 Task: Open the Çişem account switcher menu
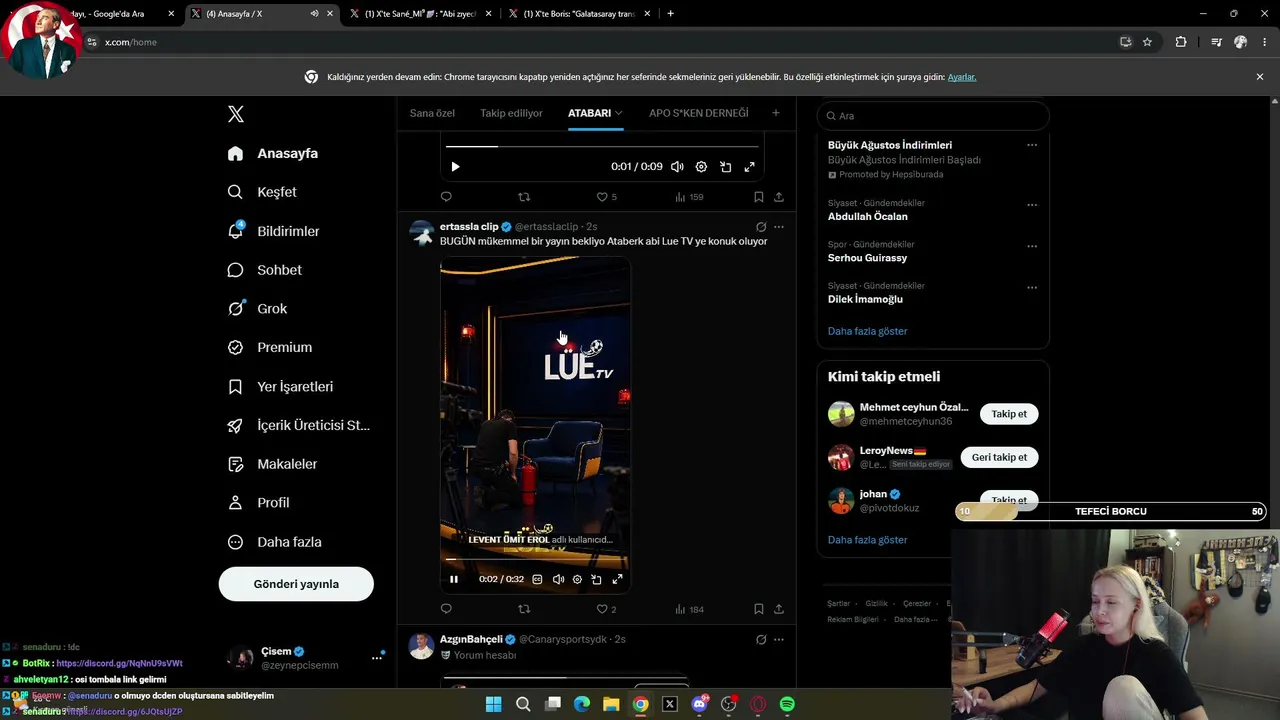378,657
